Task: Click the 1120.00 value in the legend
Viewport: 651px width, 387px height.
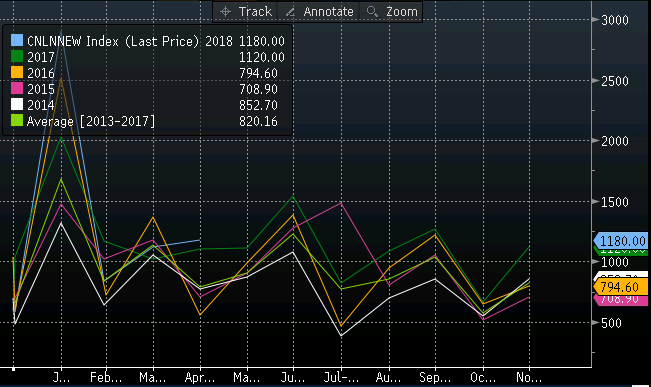Action: coord(262,57)
